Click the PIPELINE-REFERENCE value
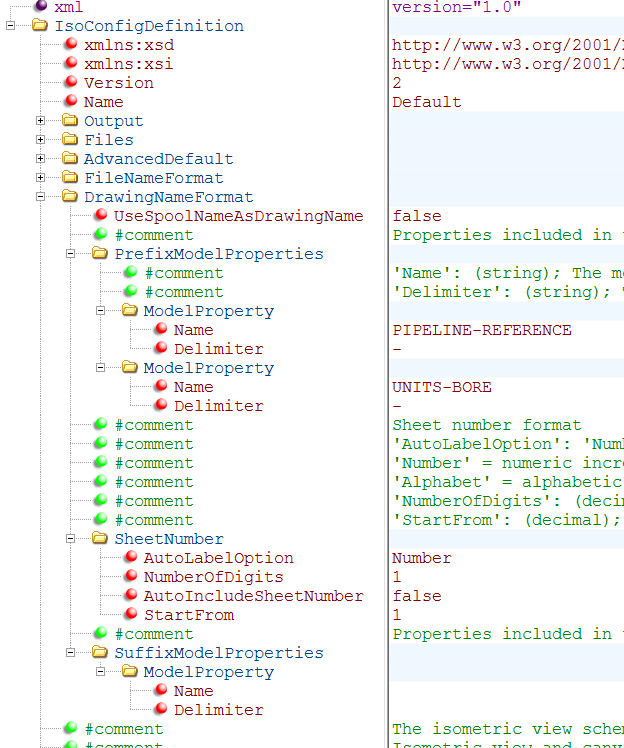The image size is (624, 748). coord(481,330)
